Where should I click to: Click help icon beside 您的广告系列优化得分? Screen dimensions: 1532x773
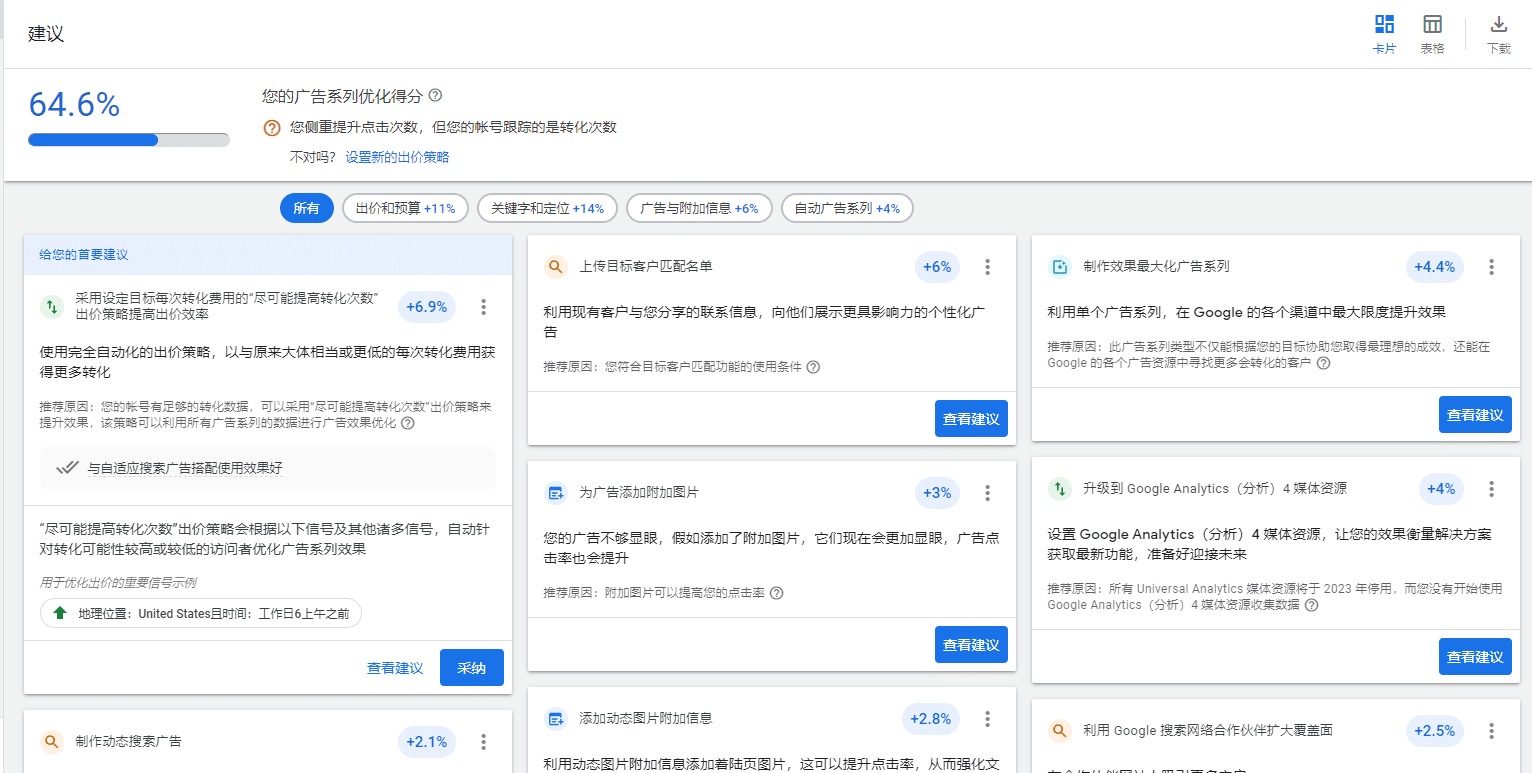point(435,96)
